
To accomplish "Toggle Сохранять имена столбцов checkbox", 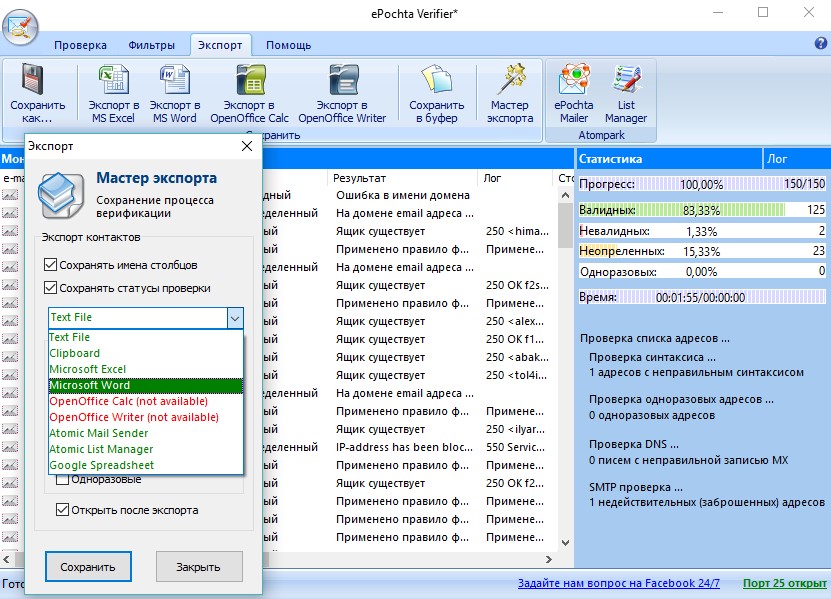I will (50, 265).
